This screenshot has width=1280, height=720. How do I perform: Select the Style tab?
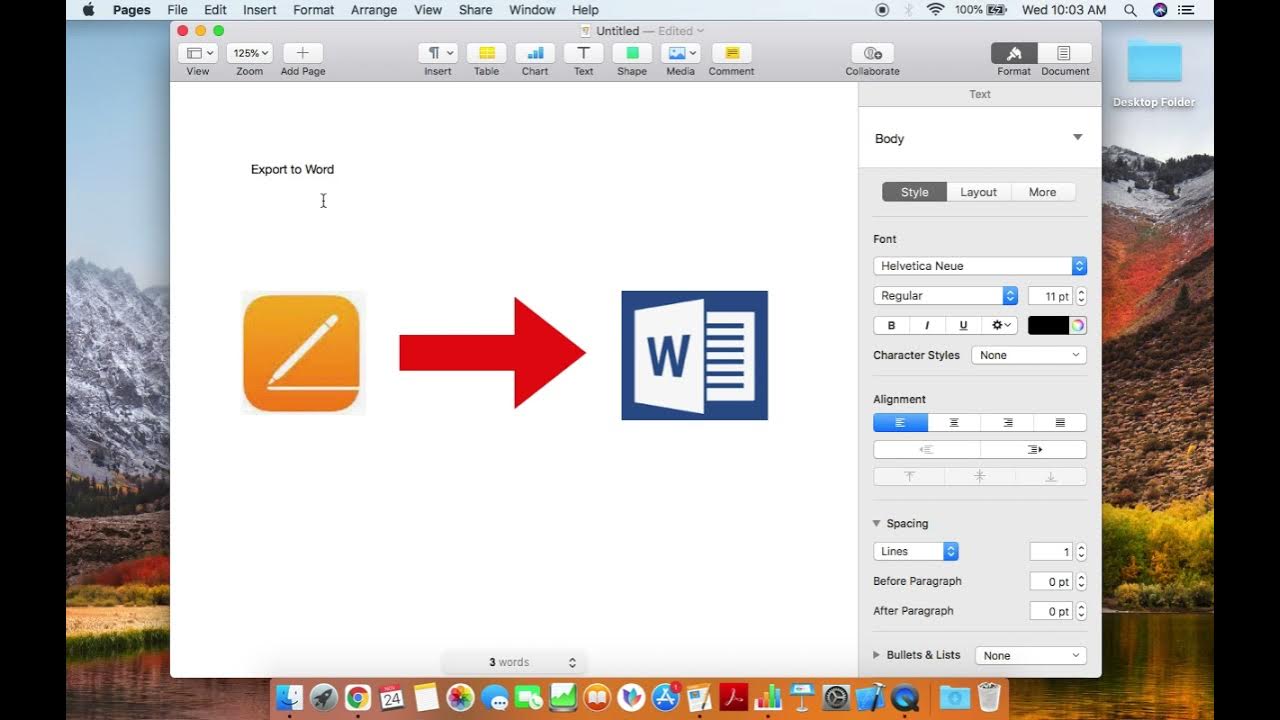[914, 192]
